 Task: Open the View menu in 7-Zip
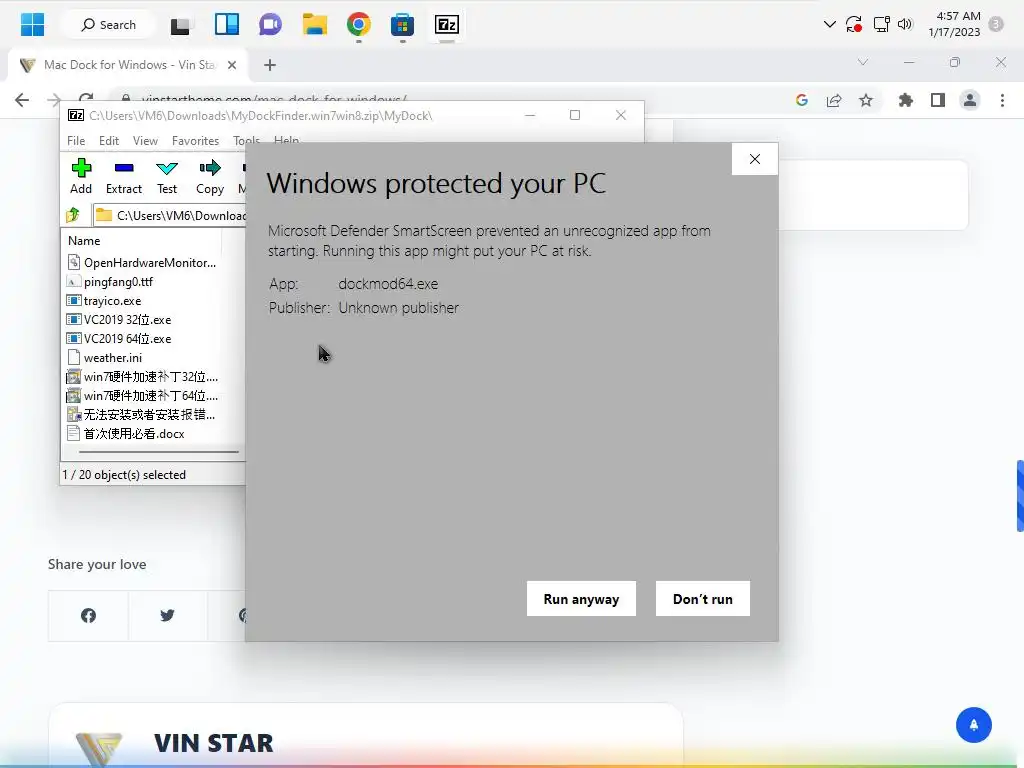click(145, 140)
